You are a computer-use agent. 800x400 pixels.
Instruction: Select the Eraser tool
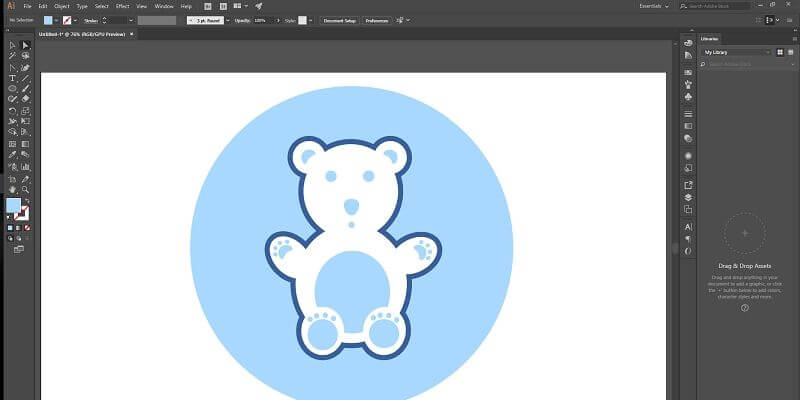coord(25,99)
